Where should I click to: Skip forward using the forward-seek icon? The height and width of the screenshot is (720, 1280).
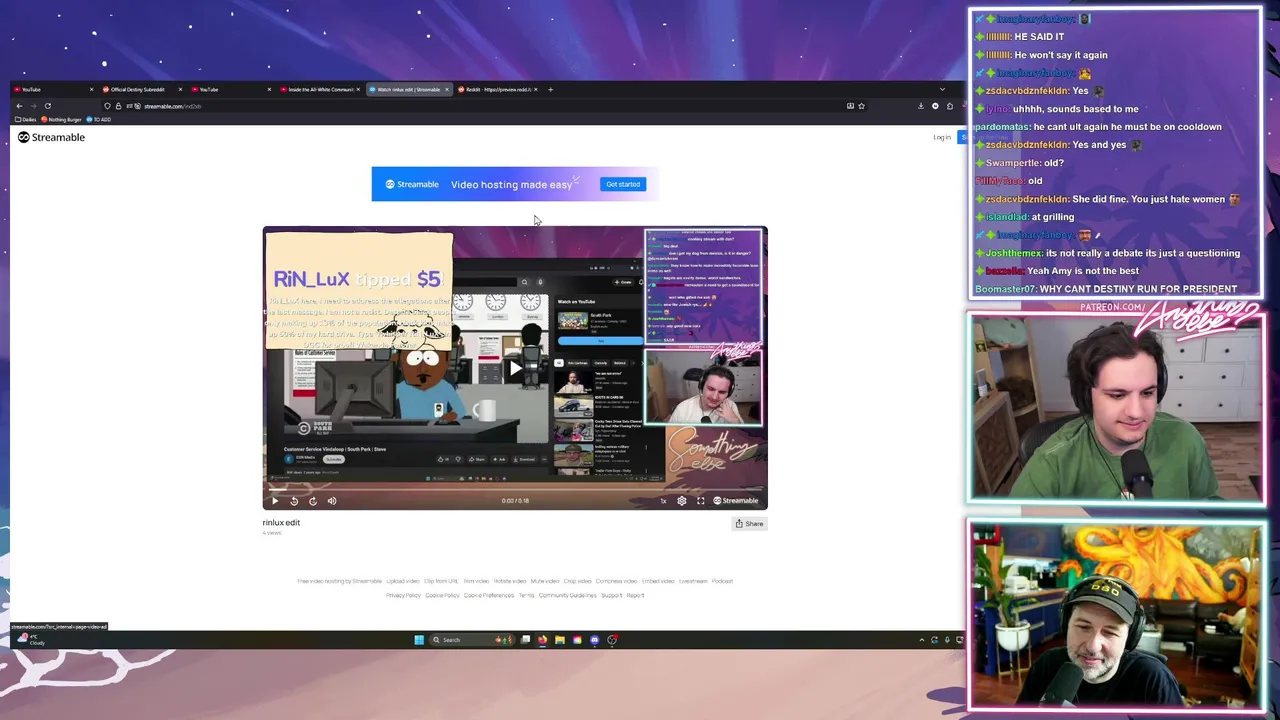coord(313,501)
